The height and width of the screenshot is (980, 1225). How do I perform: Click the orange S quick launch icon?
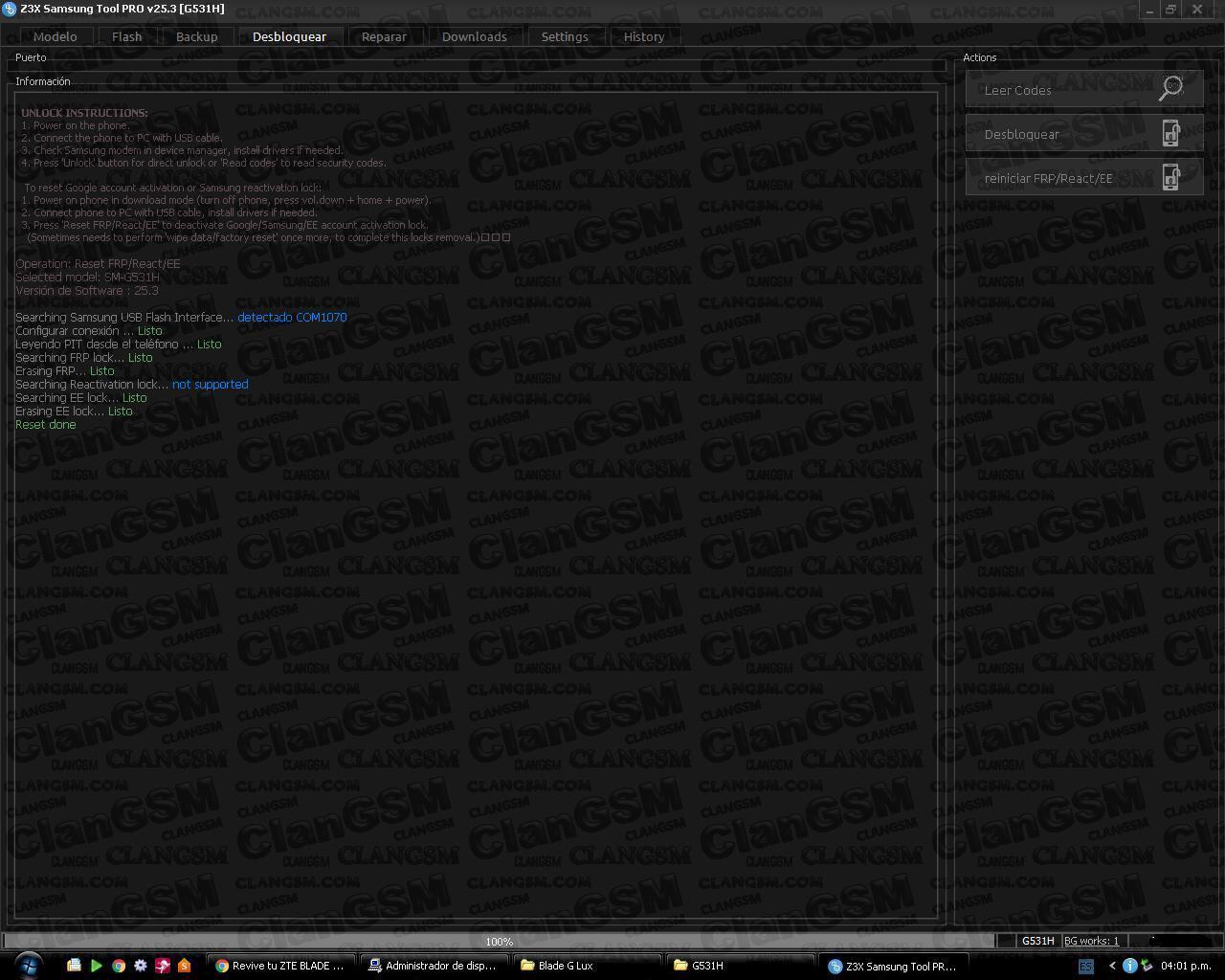pyautogui.click(x=185, y=966)
